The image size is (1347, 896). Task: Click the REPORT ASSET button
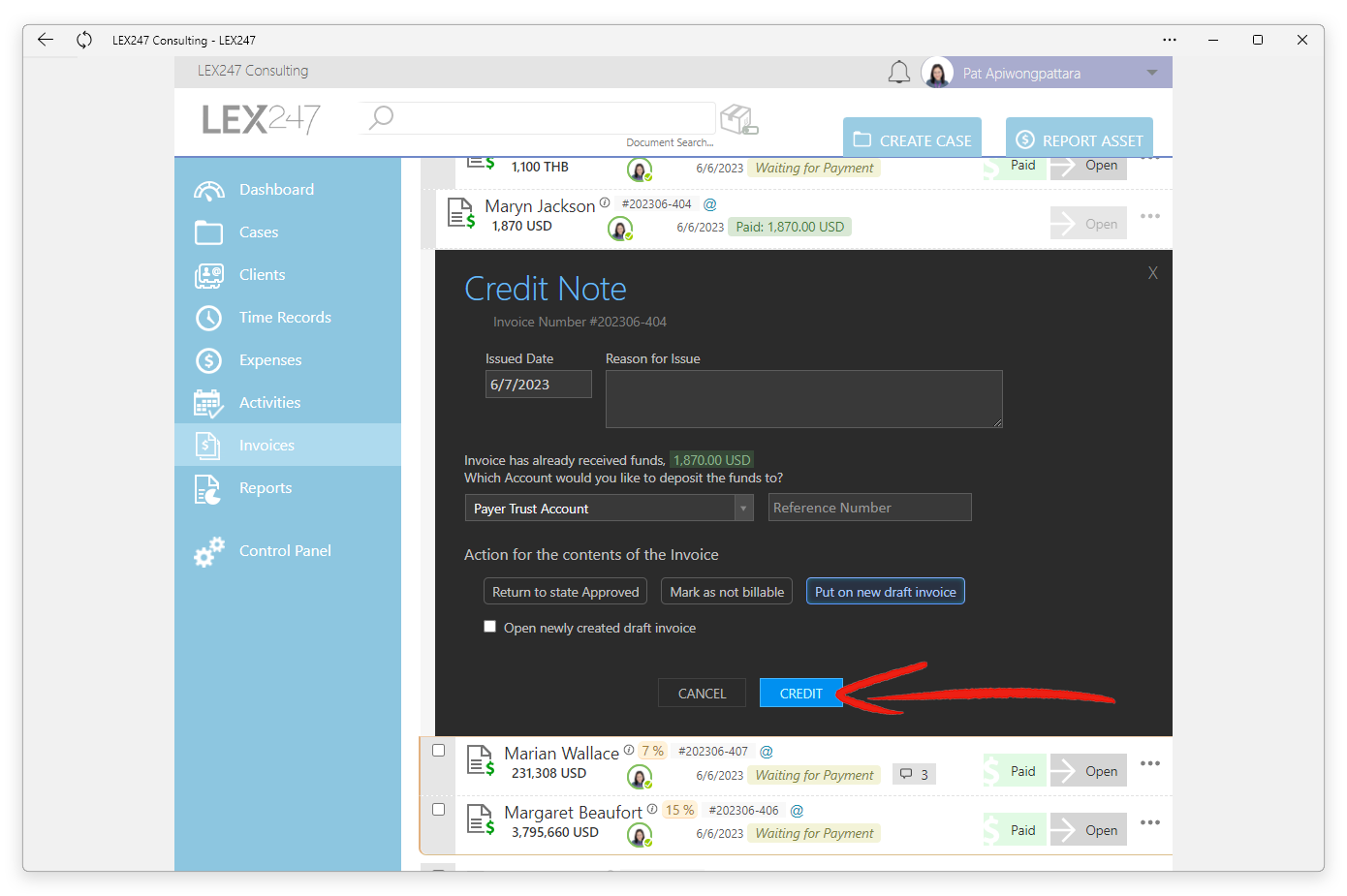pyautogui.click(x=1080, y=139)
